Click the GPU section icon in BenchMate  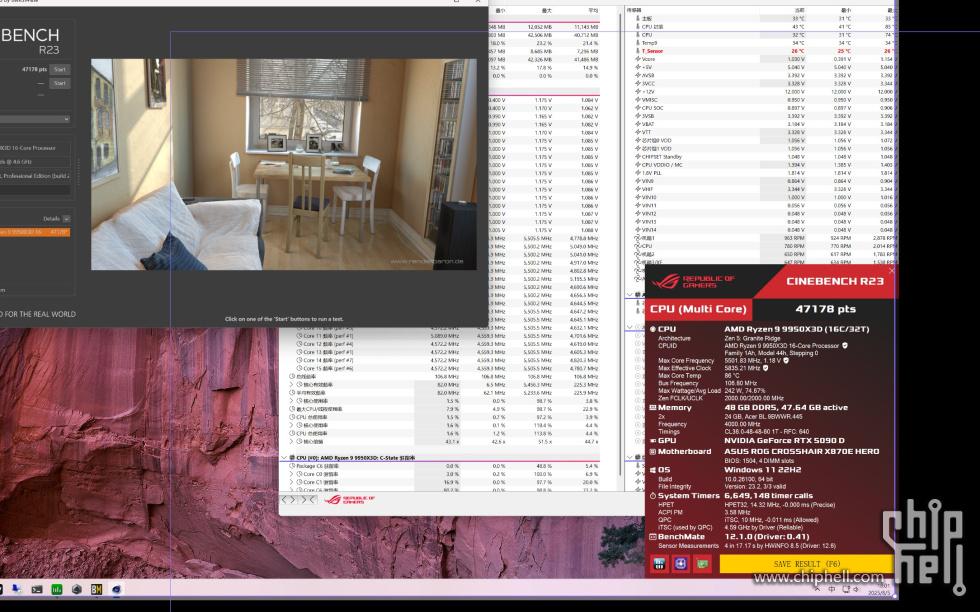coord(652,441)
